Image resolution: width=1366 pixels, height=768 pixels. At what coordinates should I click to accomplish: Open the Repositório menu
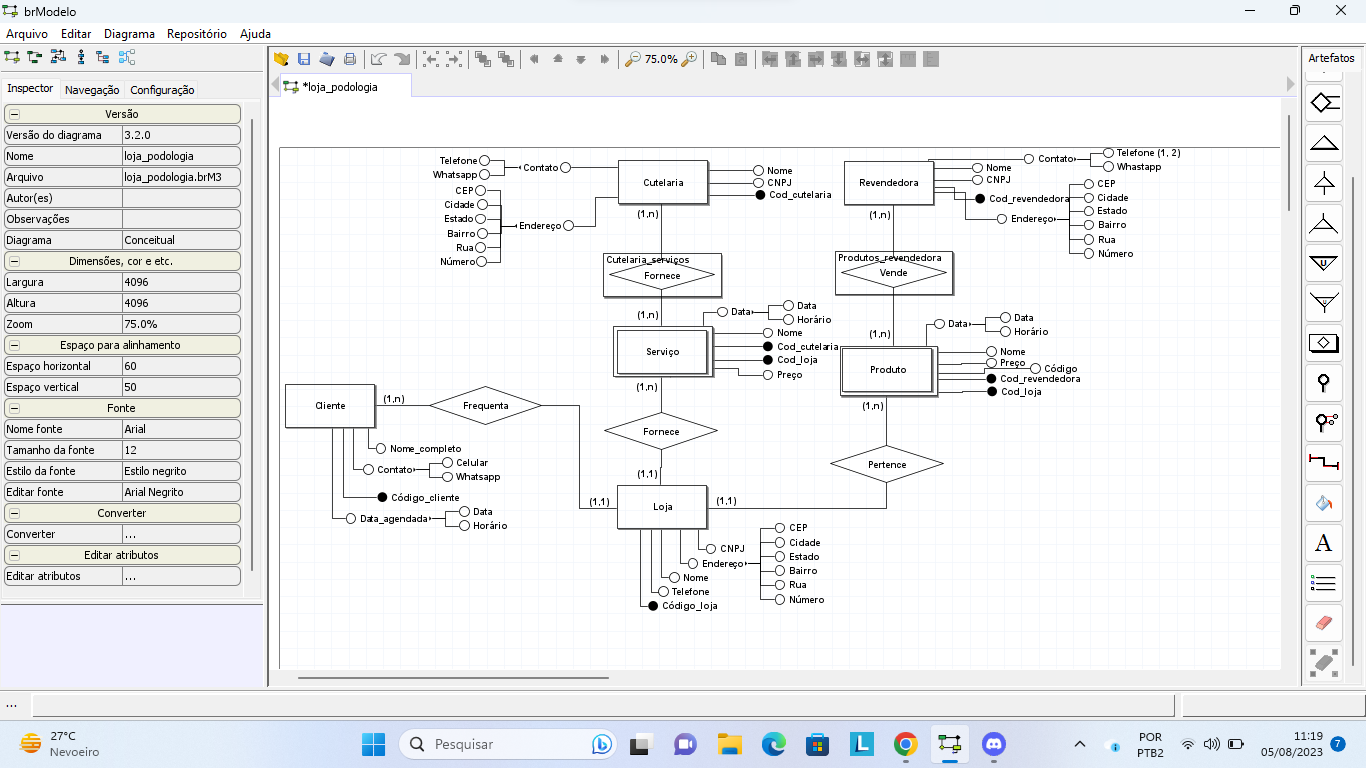[197, 33]
